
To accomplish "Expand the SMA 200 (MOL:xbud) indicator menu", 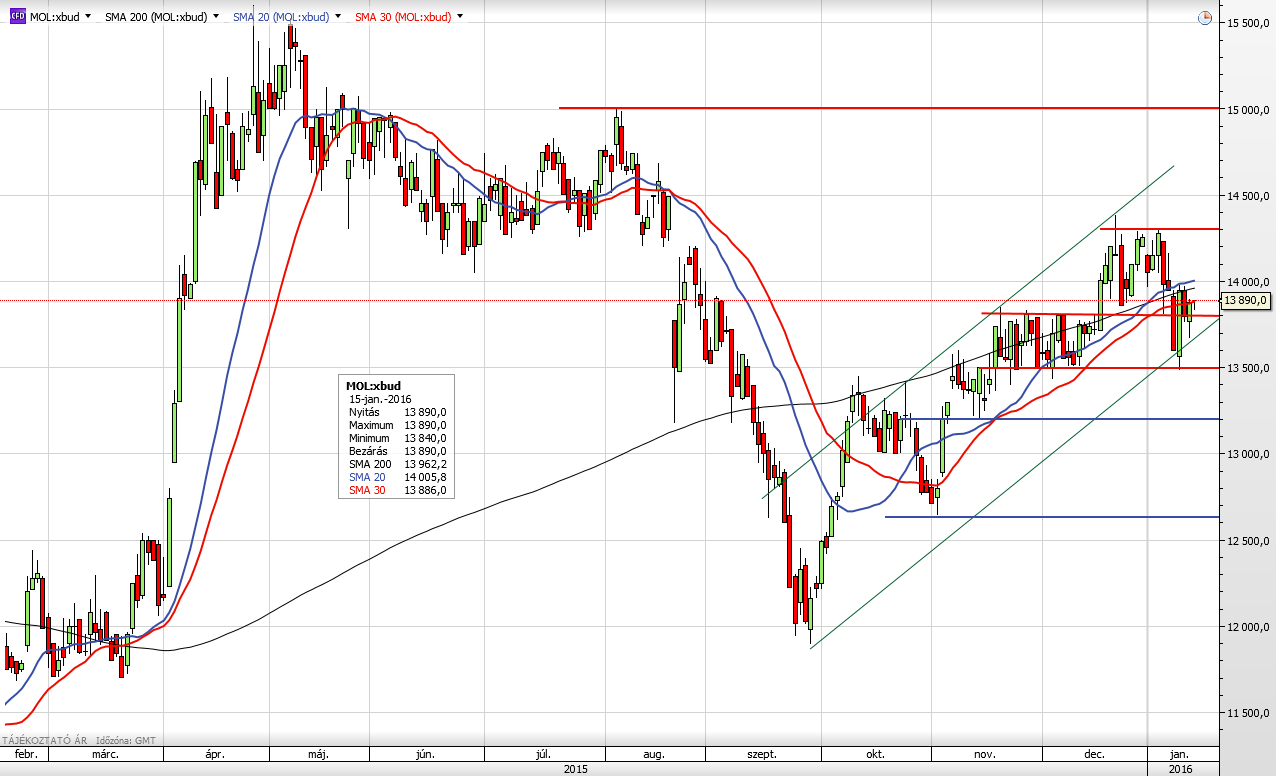I will [218, 17].
